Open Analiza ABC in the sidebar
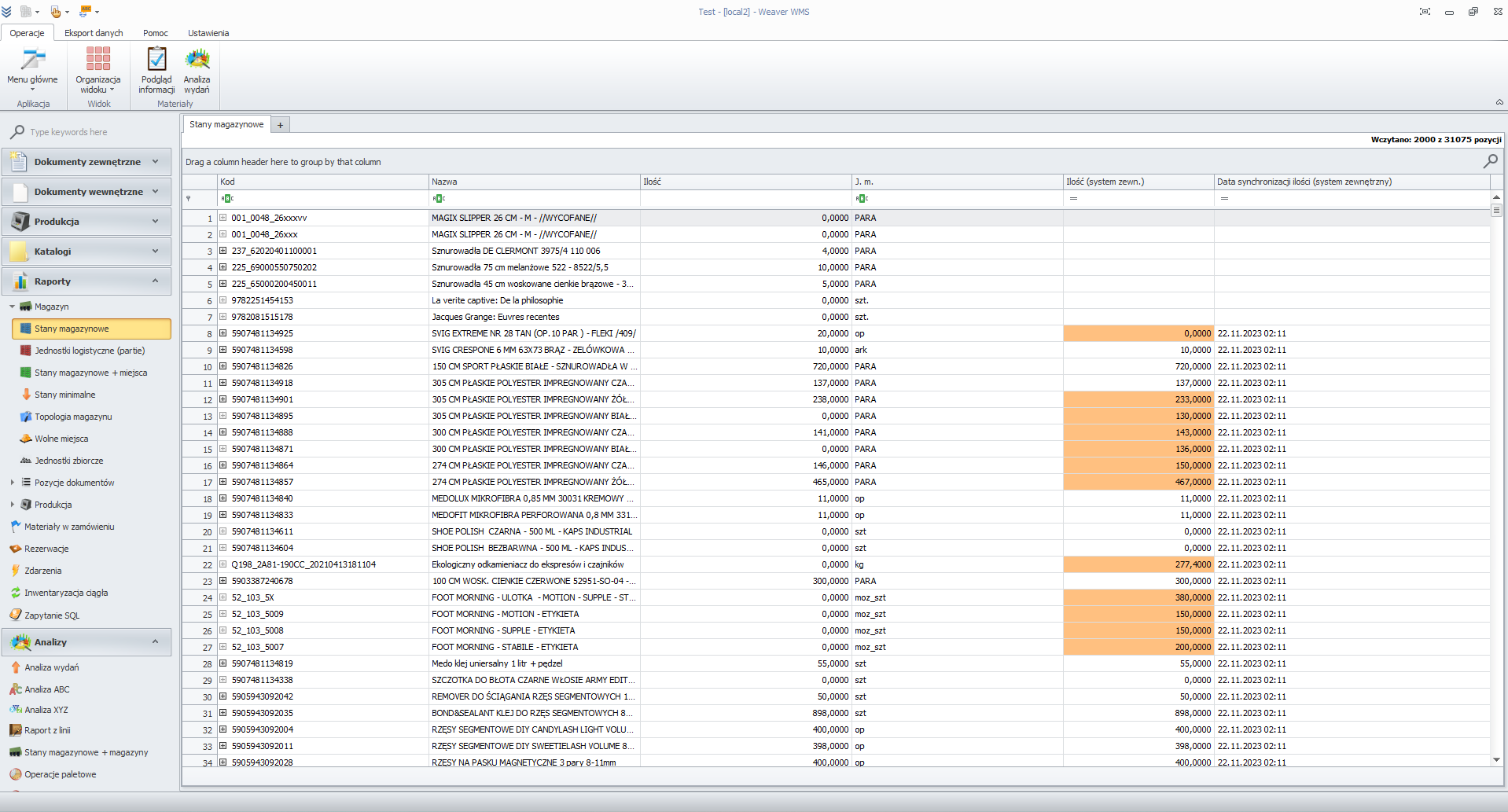Screen dimensions: 1508x812 coord(46,689)
